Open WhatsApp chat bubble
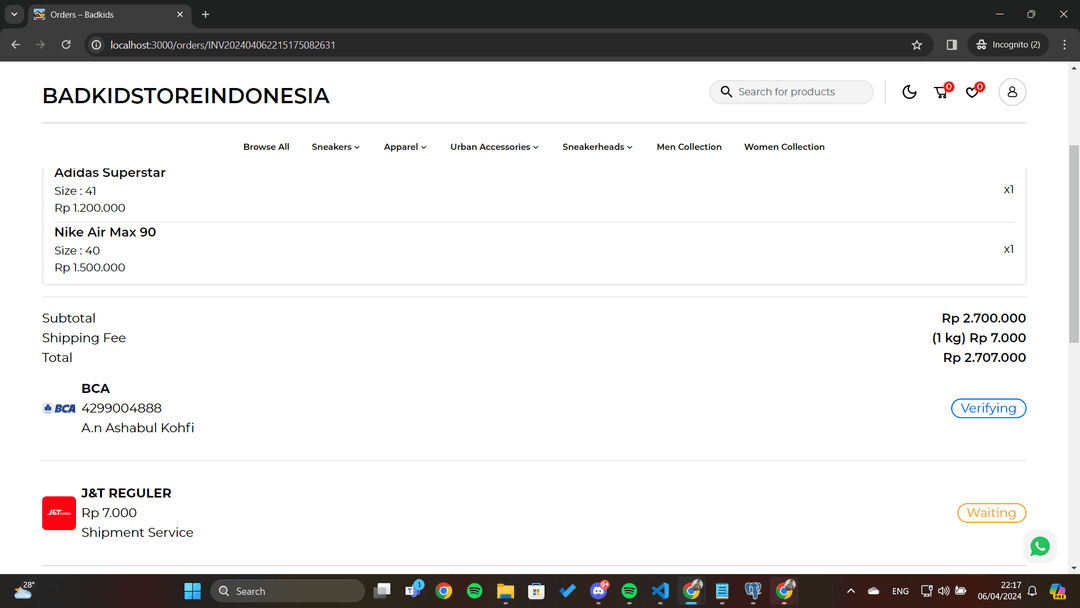This screenshot has width=1080, height=608. coord(1039,546)
